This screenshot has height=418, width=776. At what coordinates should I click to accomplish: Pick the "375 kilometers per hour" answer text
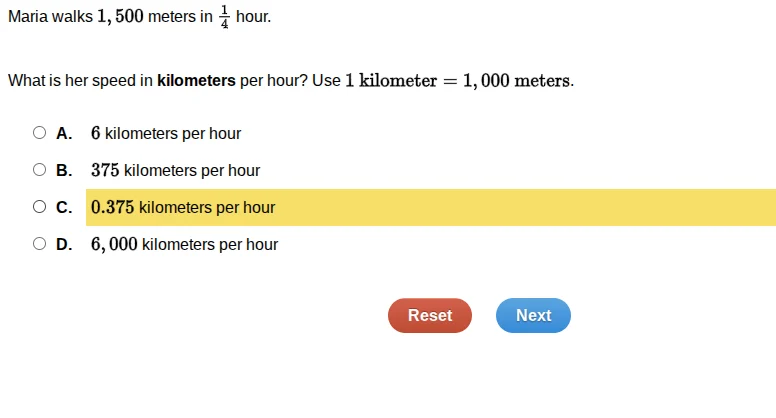tap(175, 170)
